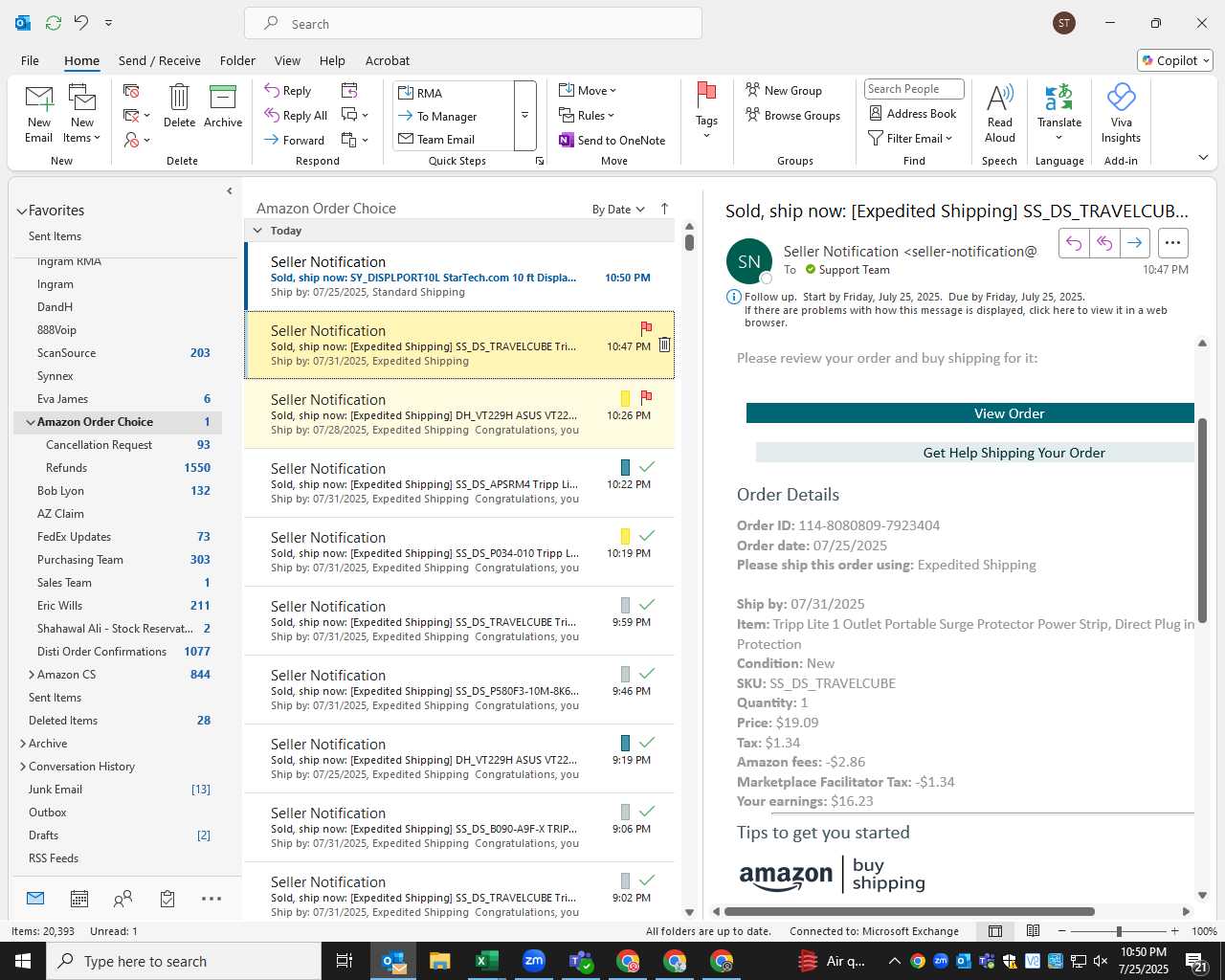Delete the 10:47 PM message via trash icon
Screen dimensions: 1225x980
[664, 345]
